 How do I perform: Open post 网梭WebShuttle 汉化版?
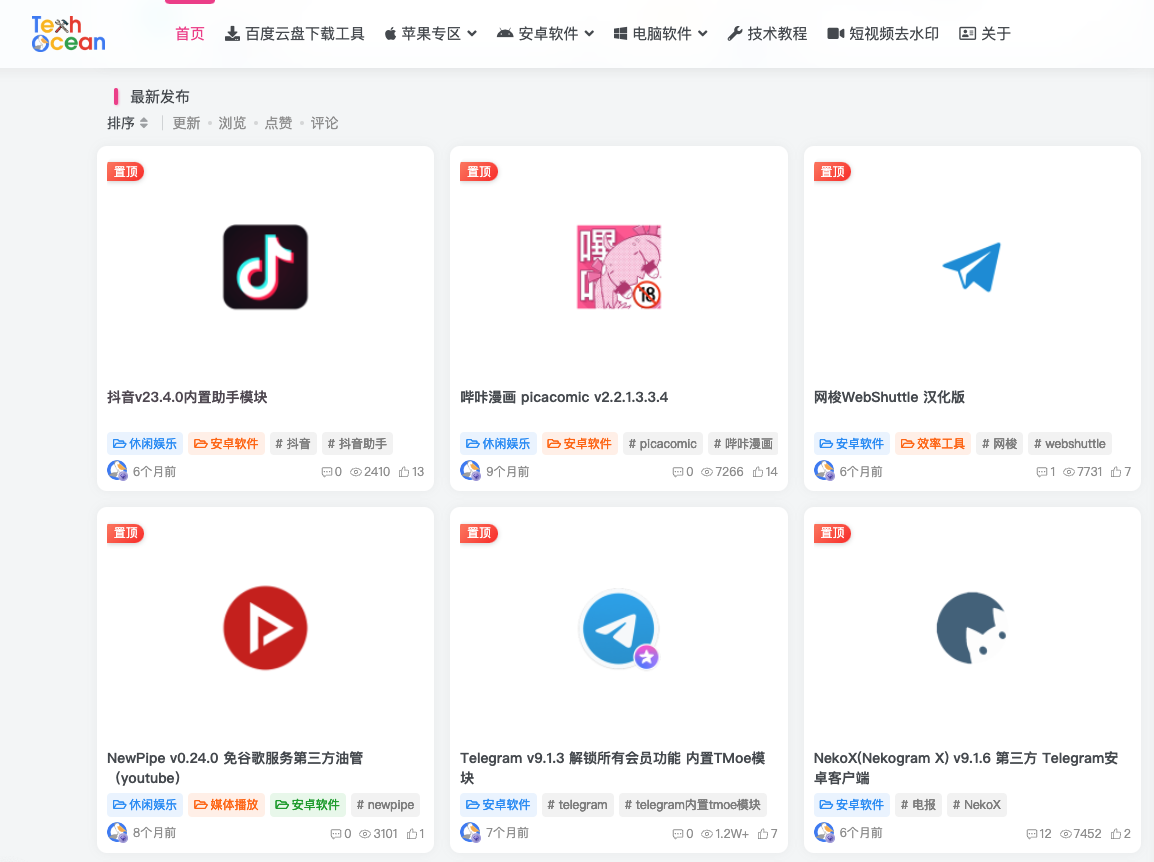click(889, 398)
